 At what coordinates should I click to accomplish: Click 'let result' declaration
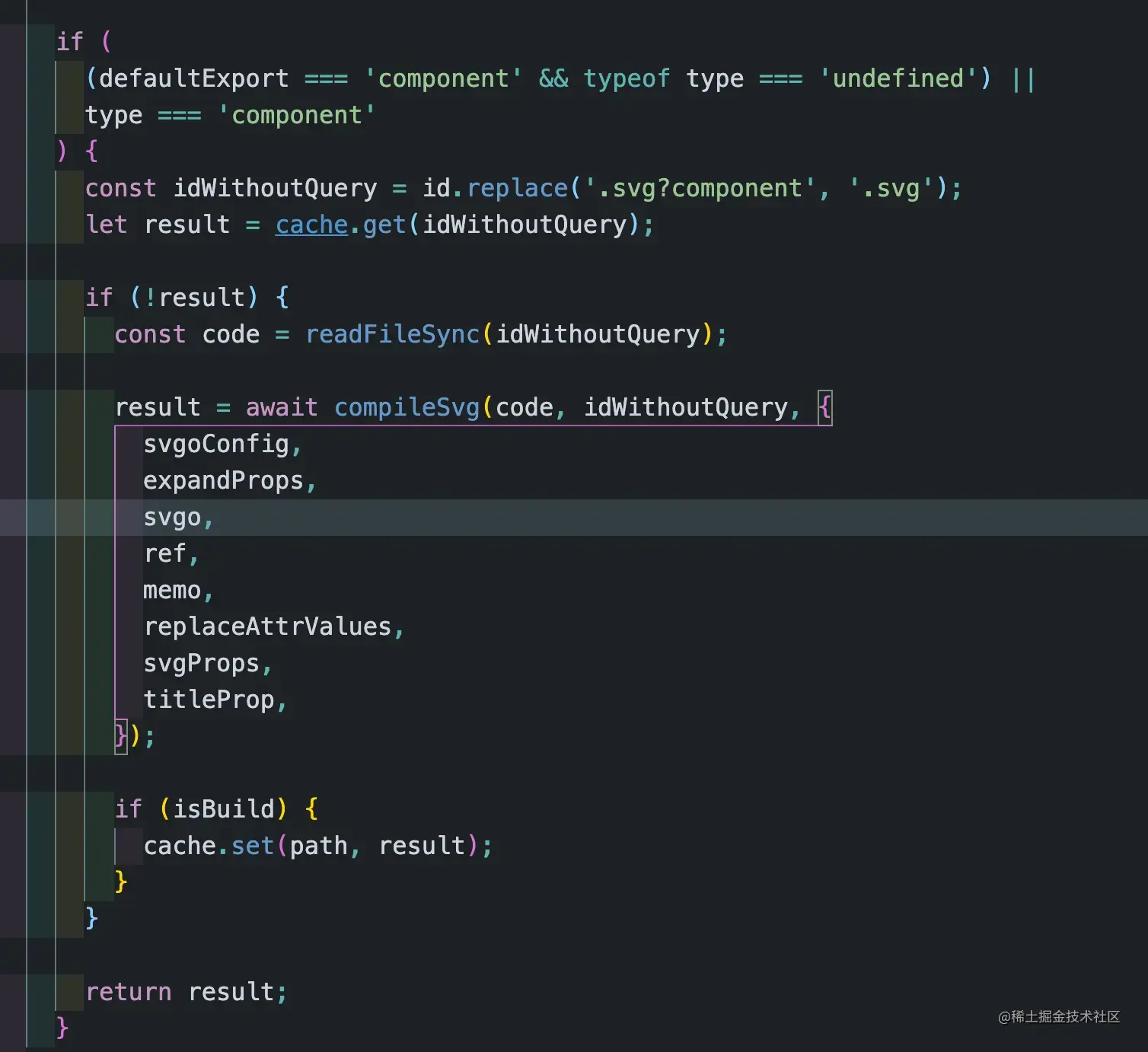(158, 225)
